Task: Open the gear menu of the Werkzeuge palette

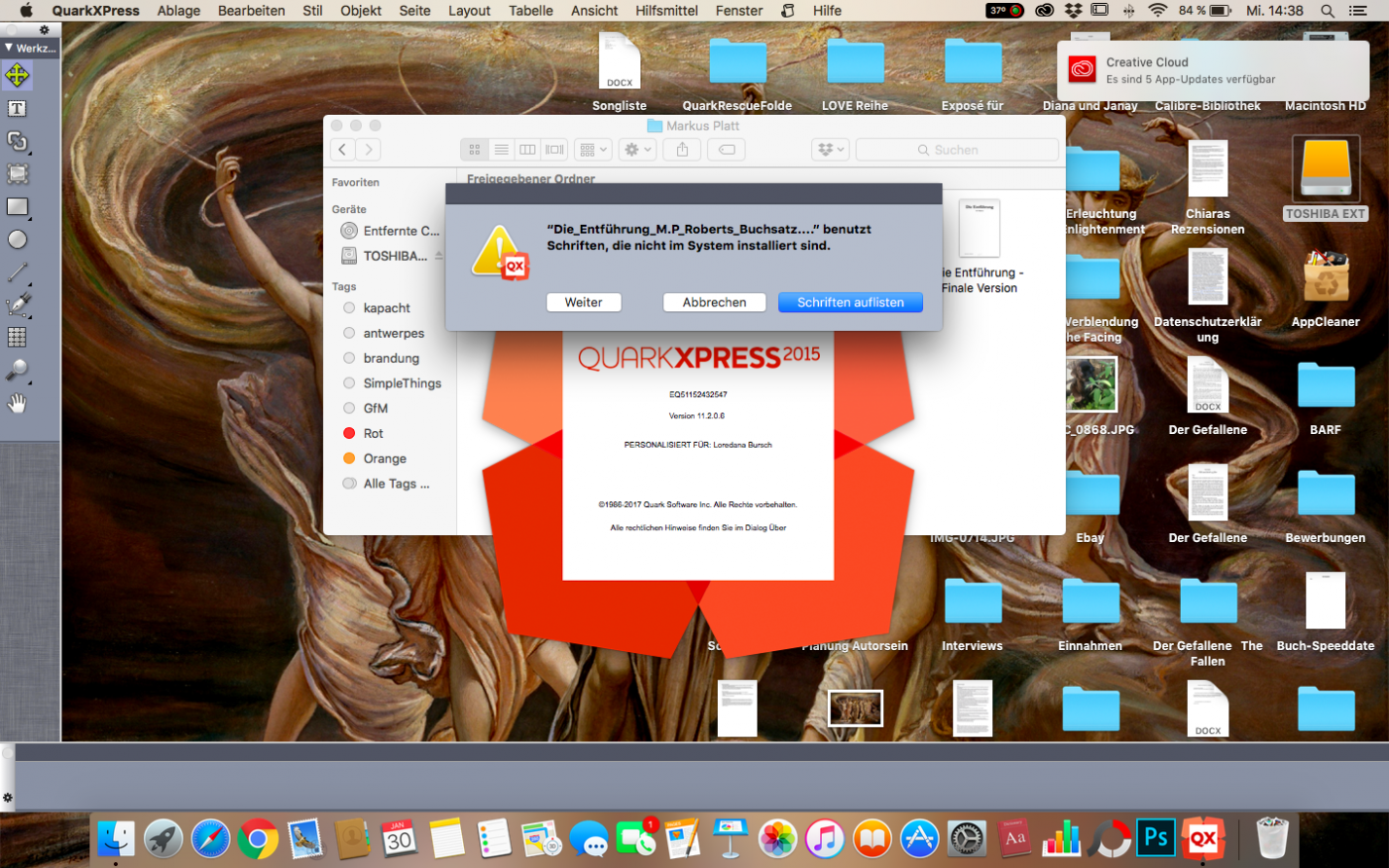Action: (44, 30)
